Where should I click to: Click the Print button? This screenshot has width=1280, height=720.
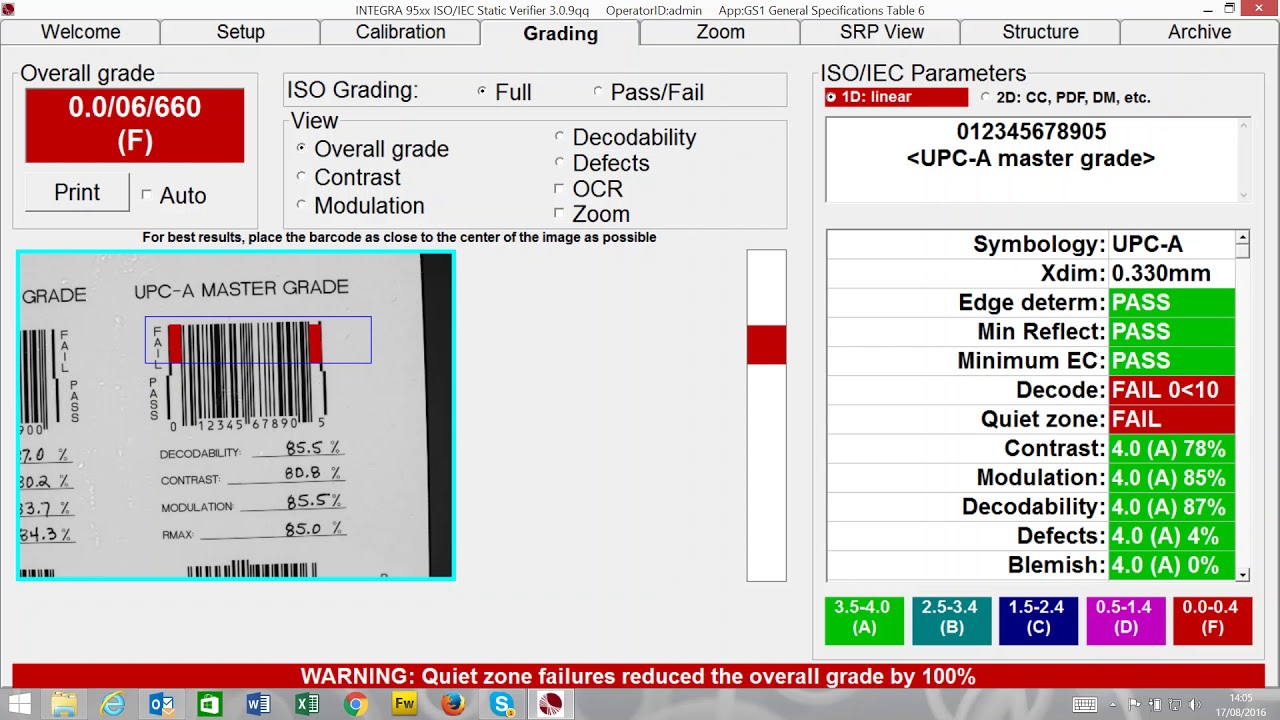(77, 192)
